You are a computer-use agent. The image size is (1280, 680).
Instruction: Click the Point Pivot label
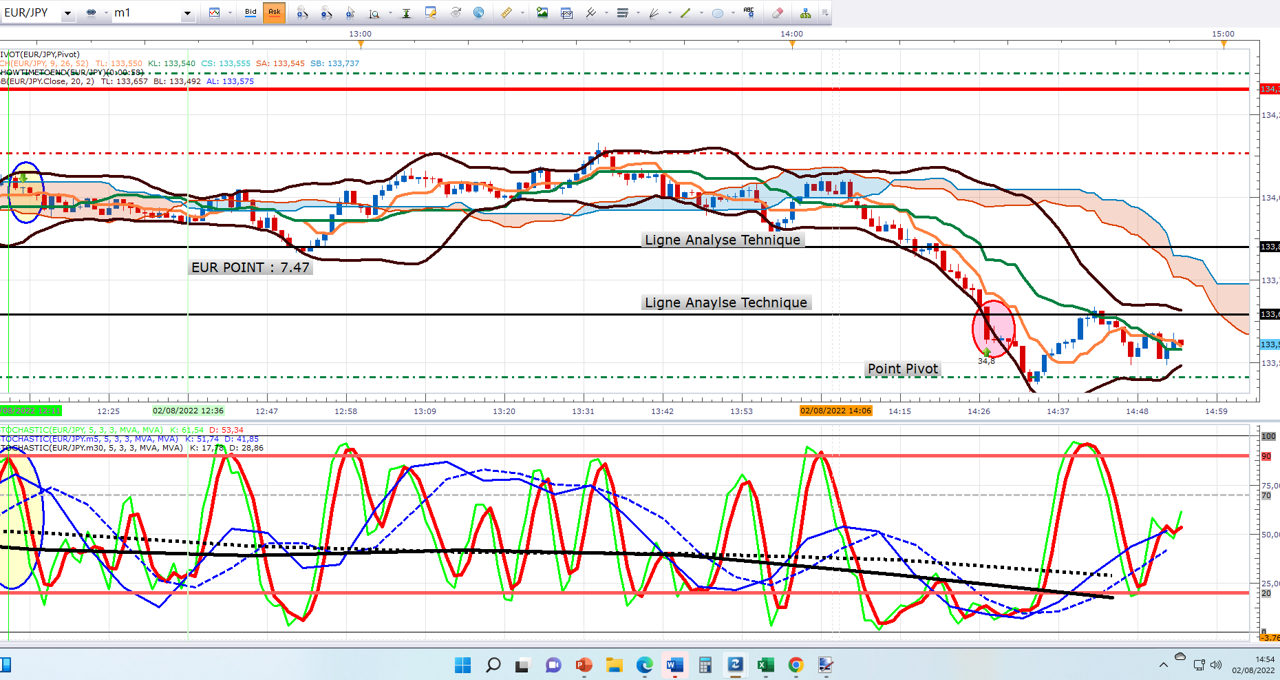pos(903,369)
